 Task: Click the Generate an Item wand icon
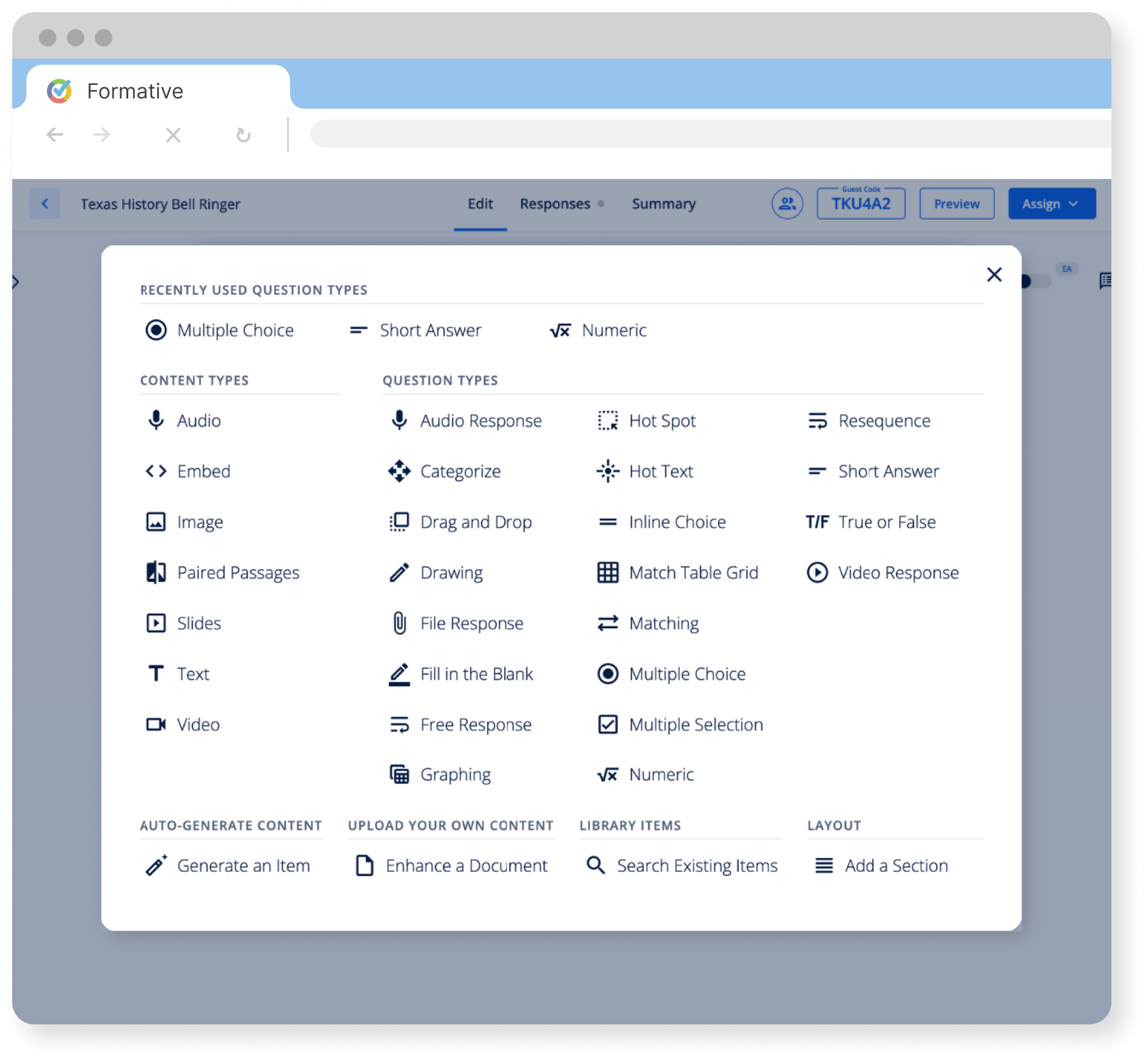(x=156, y=866)
